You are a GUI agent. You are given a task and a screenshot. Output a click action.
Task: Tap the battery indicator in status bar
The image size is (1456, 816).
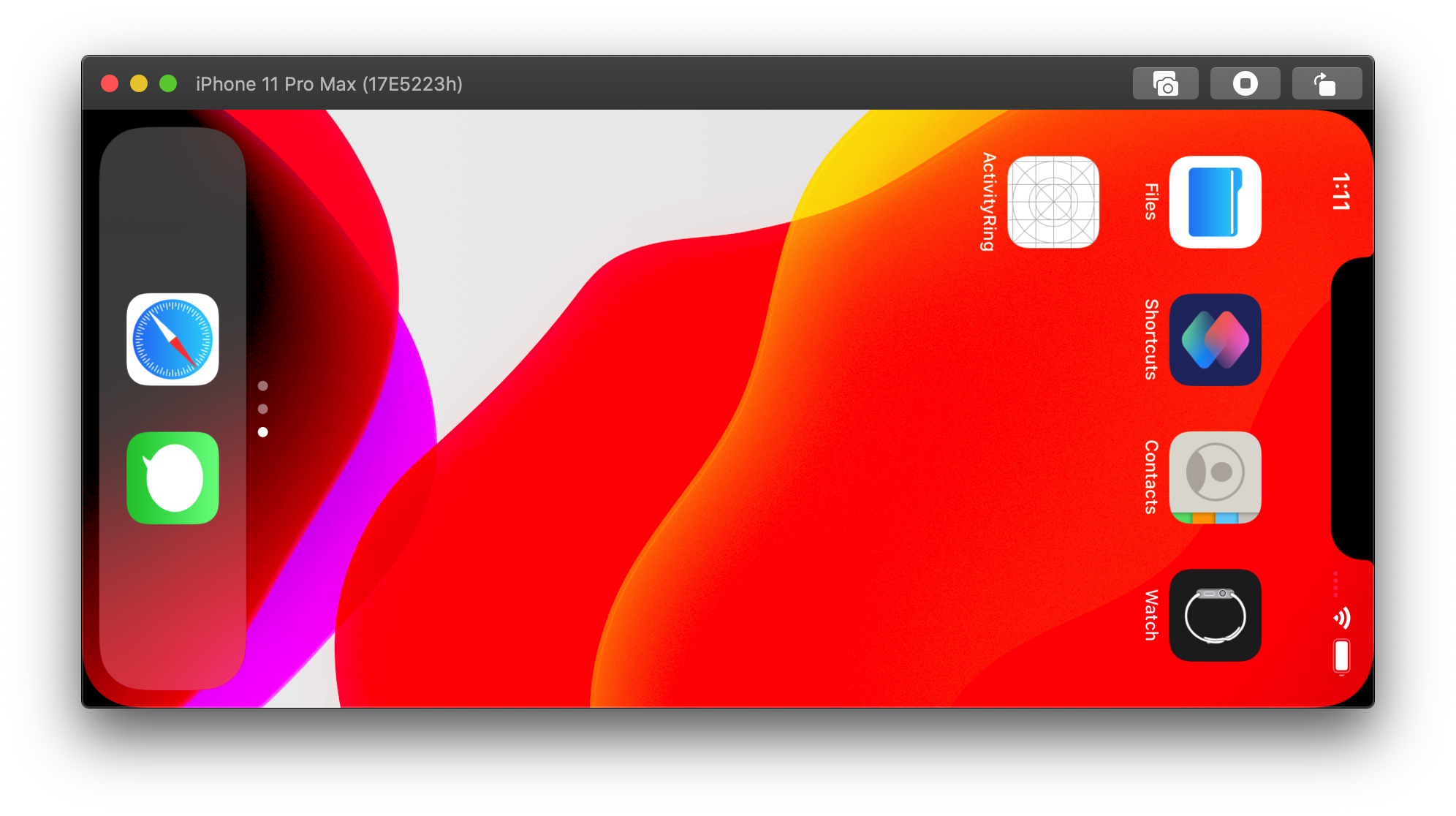[x=1341, y=656]
